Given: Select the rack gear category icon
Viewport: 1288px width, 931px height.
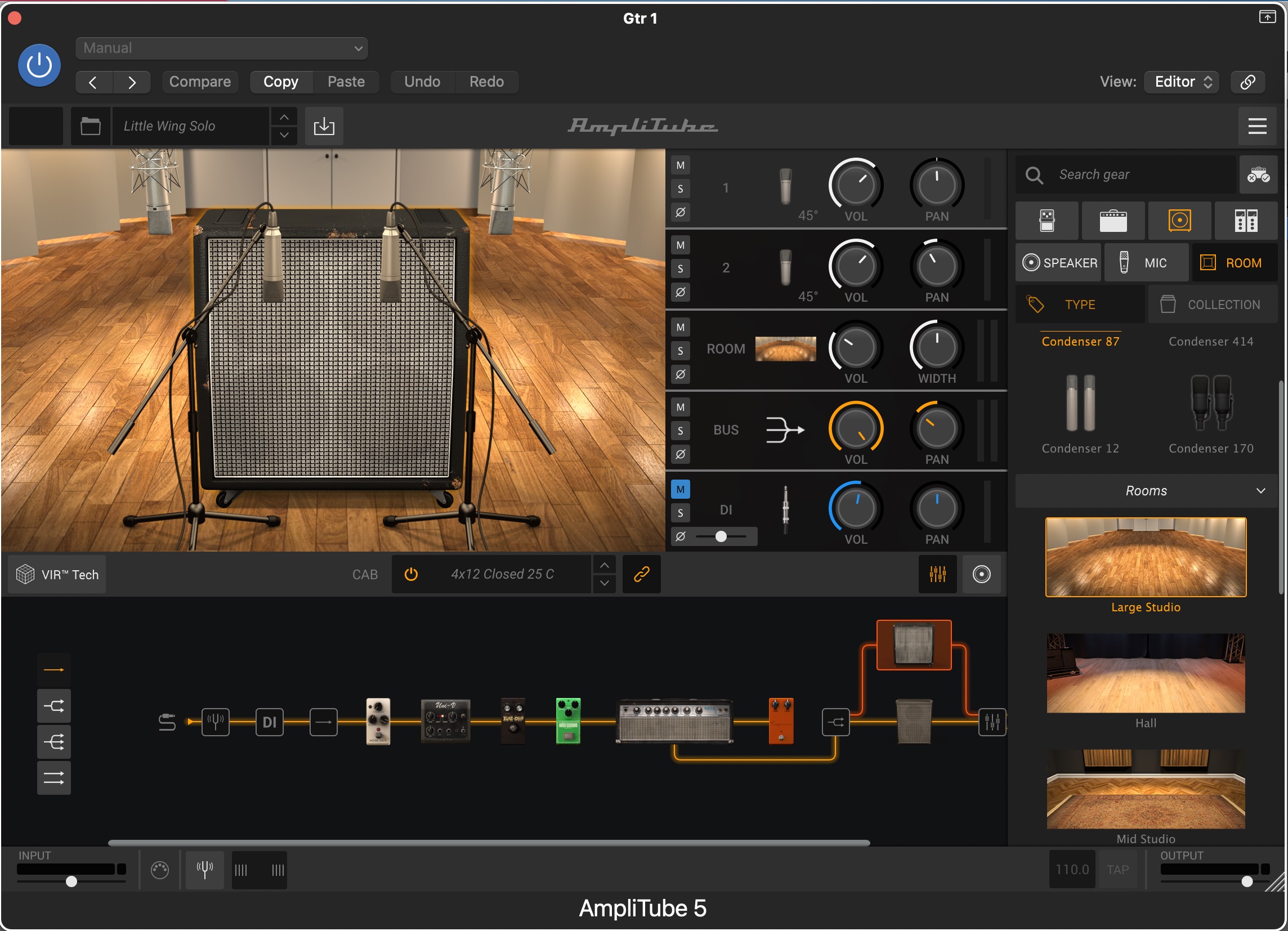Looking at the screenshot, I should (1245, 220).
